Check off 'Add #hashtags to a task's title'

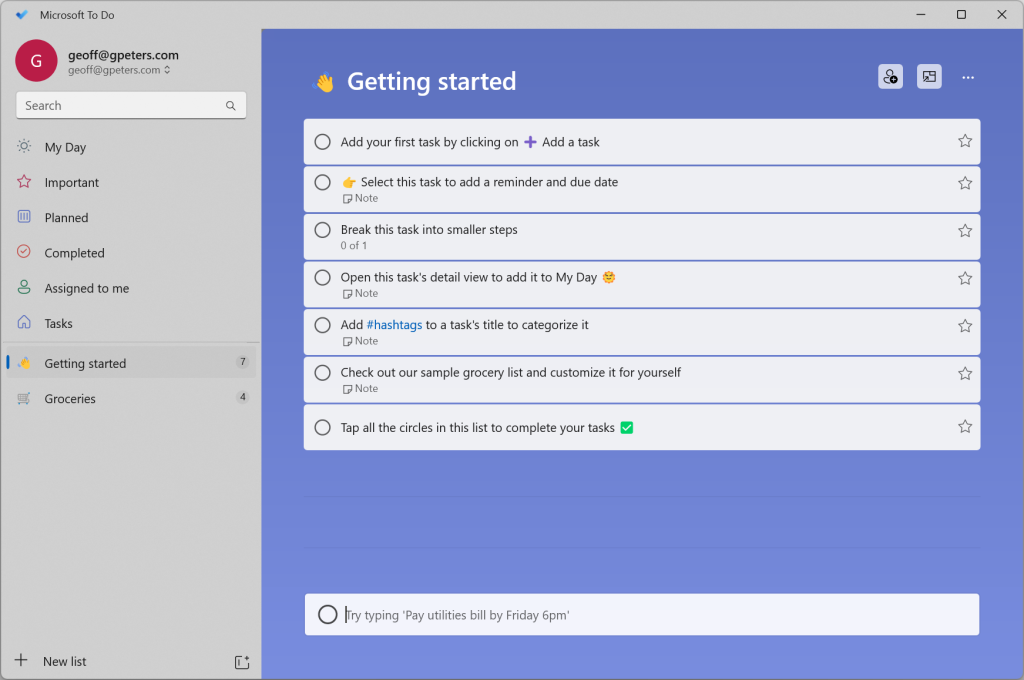tap(322, 325)
